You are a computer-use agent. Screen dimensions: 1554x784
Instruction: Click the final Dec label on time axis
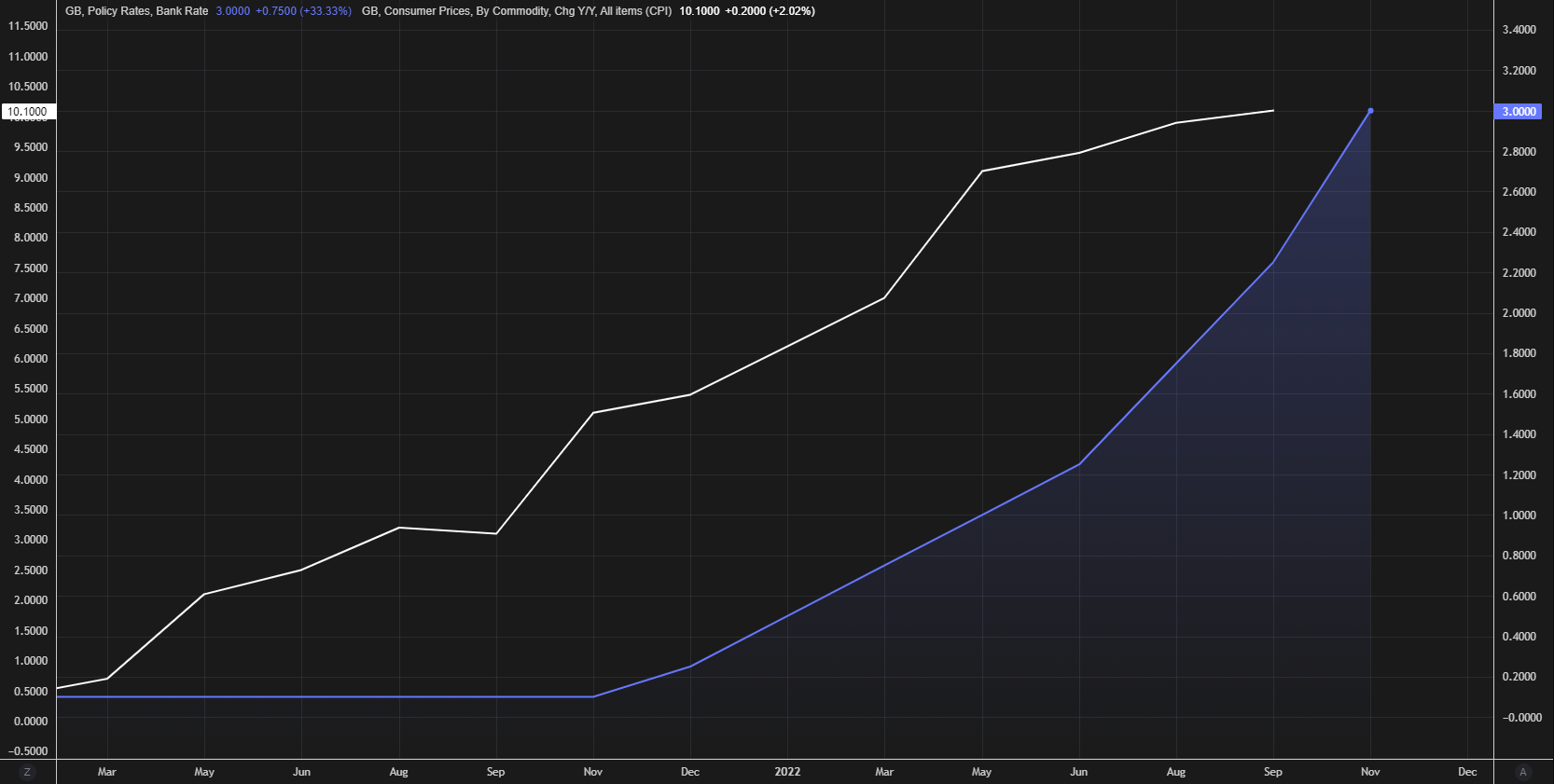coord(1467,772)
